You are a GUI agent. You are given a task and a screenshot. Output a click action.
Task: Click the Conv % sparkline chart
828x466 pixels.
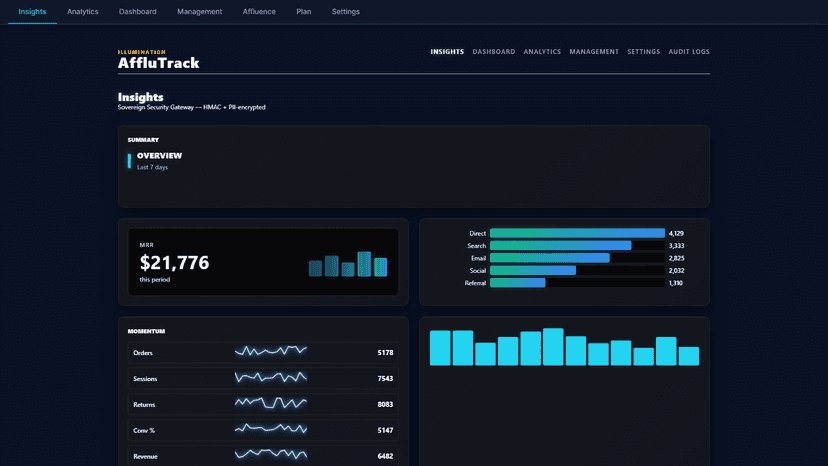tap(271, 428)
